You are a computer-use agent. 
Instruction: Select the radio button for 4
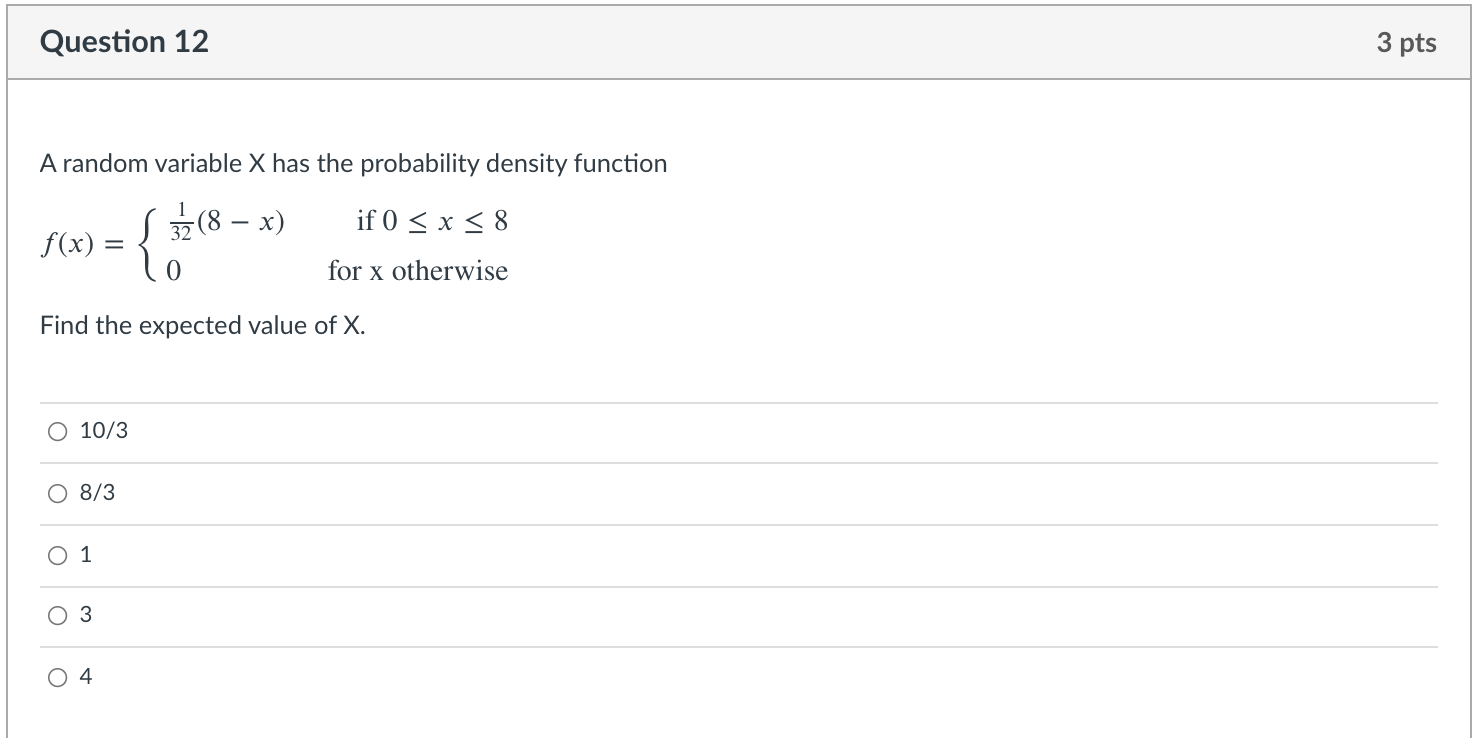point(57,678)
